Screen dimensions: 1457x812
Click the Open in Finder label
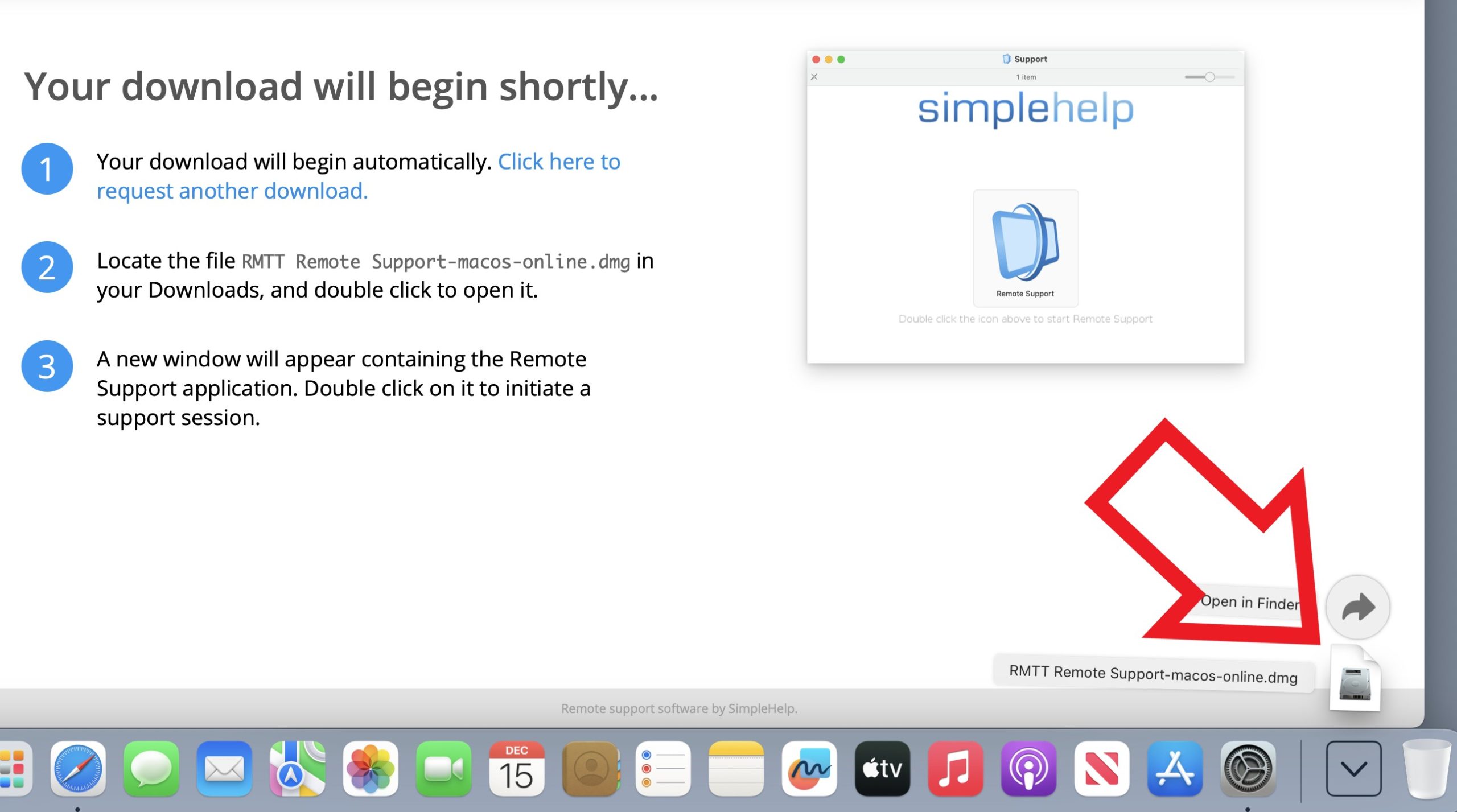1250,602
